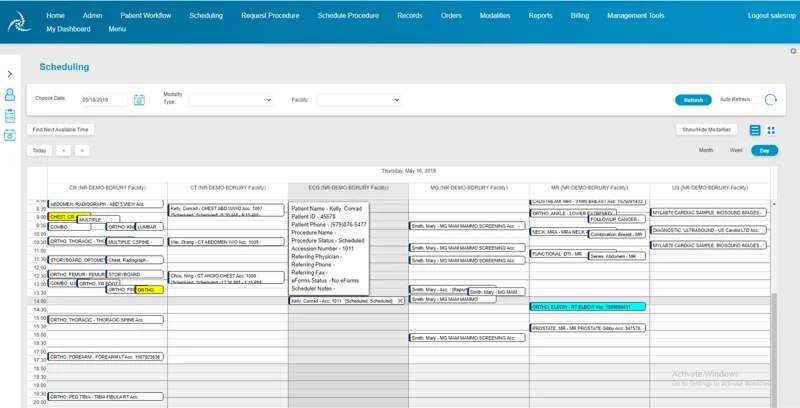This screenshot has height=408, width=800.
Task: Click Find Next Available Time button
Action: point(61,129)
